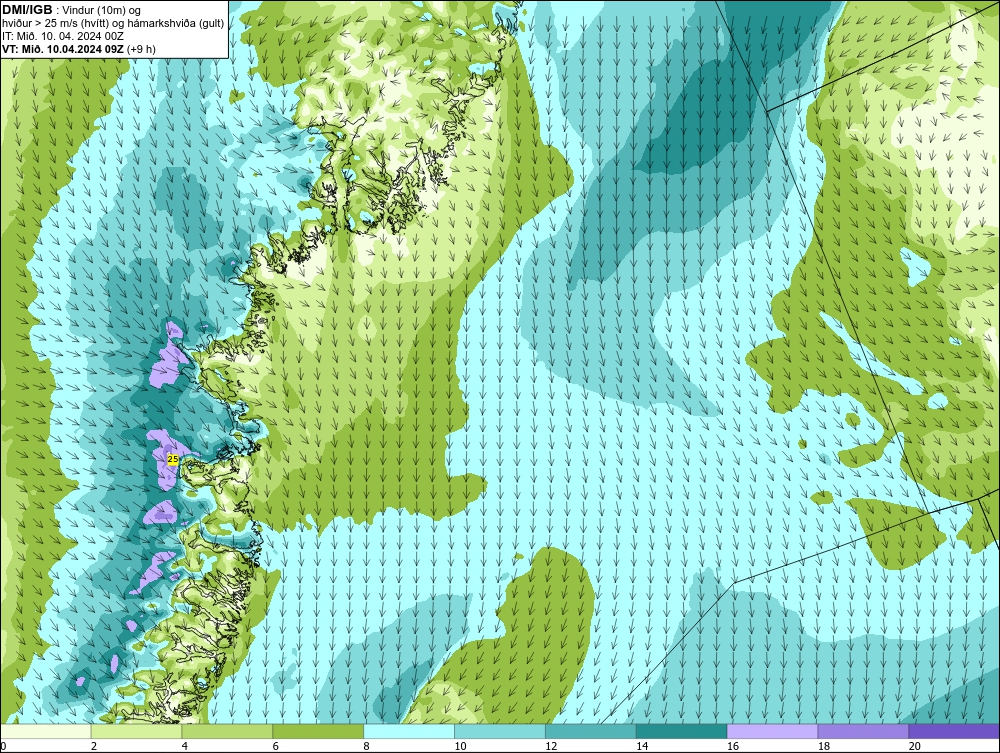Image resolution: width=1000 pixels, height=753 pixels.
Task: Click the legend label 12
Action: [551, 746]
